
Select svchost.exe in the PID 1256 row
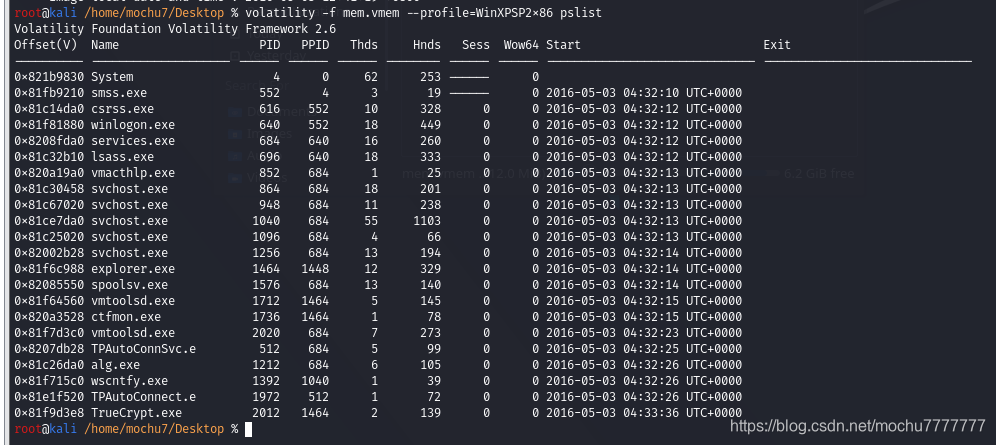click(130, 253)
